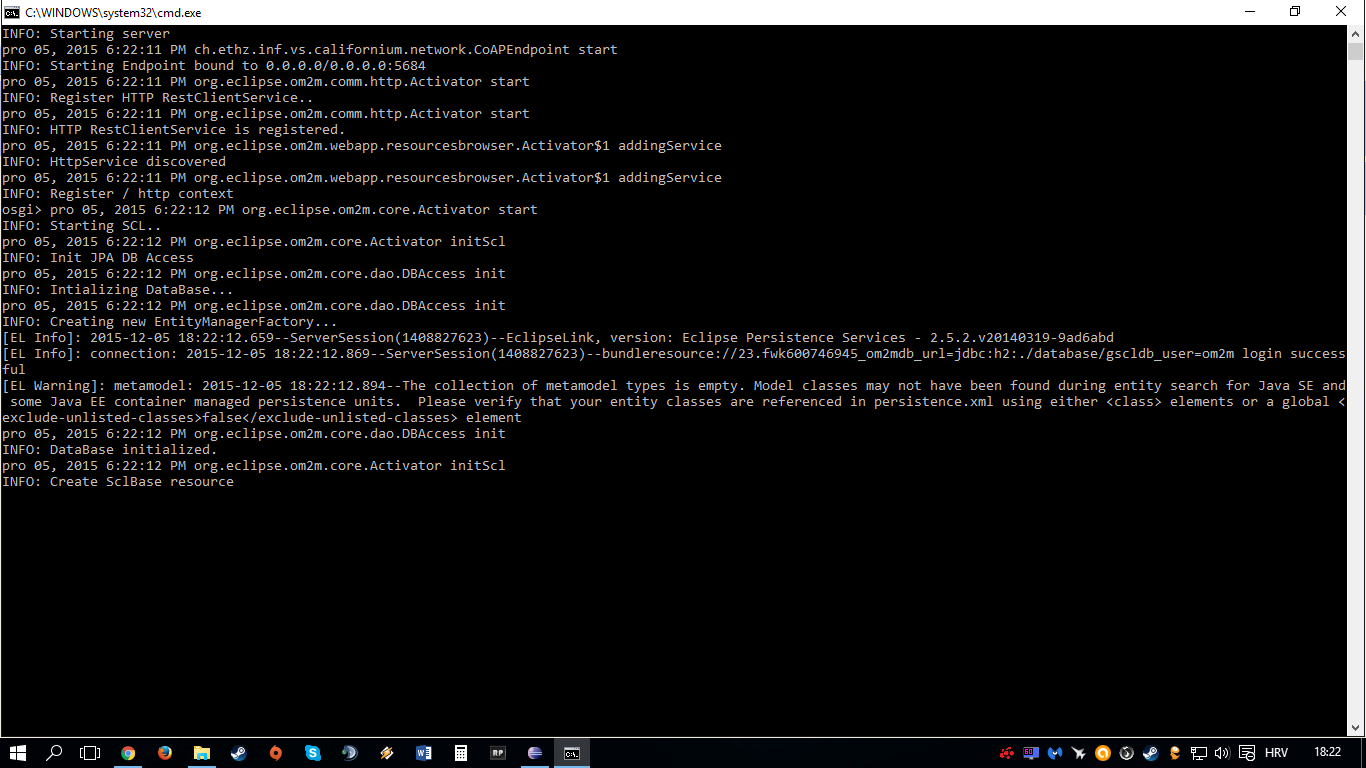Image resolution: width=1366 pixels, height=768 pixels.
Task: Open the 18:22 taskbar clock
Action: tap(1327, 752)
